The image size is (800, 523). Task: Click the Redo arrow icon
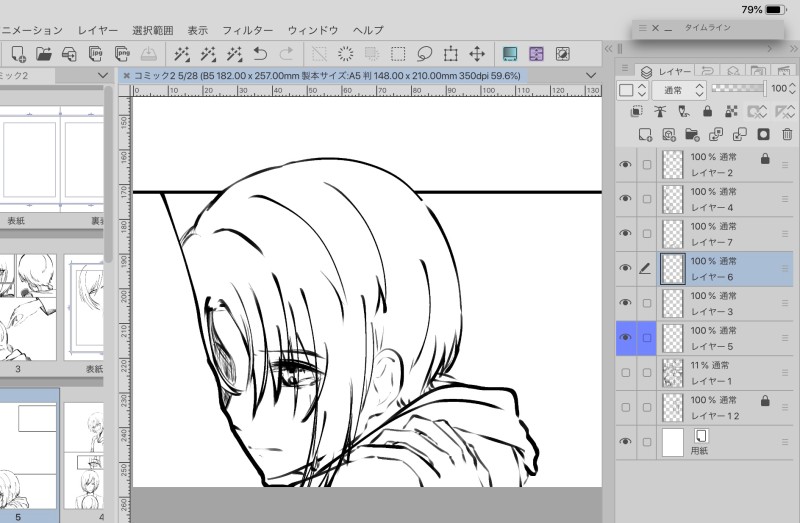coord(287,54)
